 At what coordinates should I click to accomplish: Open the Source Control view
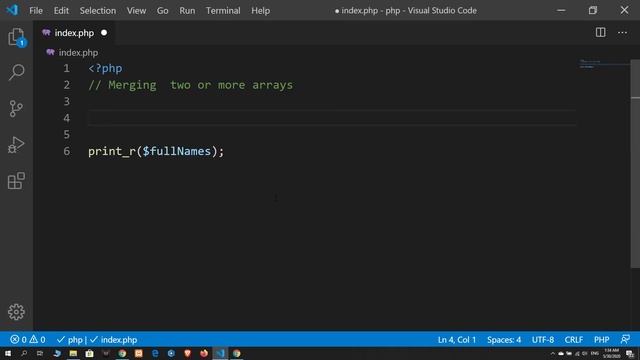(16, 109)
